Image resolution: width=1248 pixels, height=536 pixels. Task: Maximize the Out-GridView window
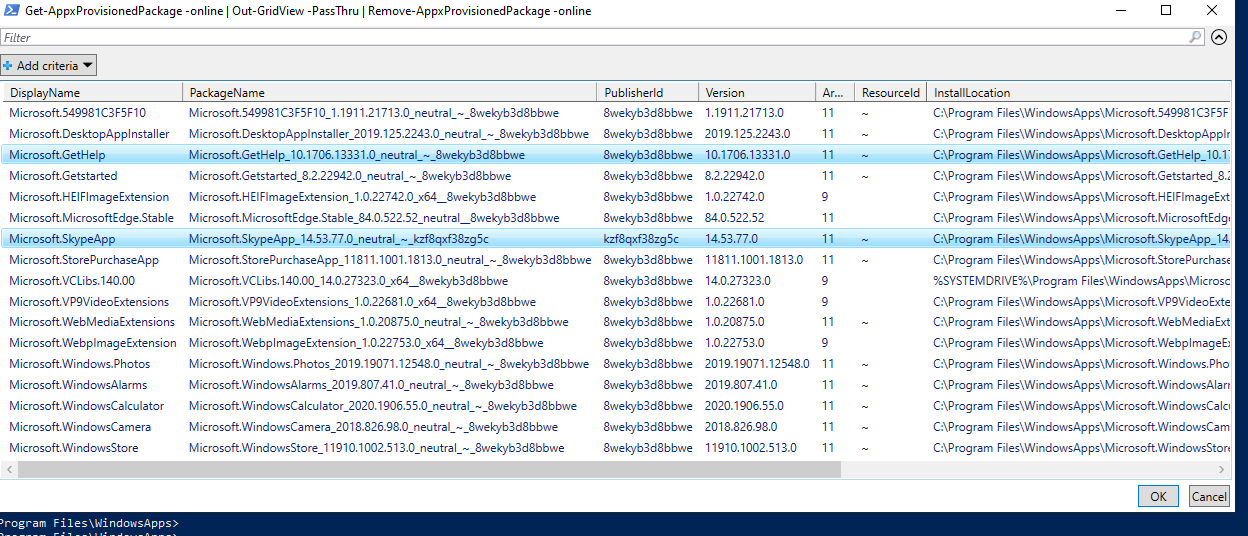1165,11
